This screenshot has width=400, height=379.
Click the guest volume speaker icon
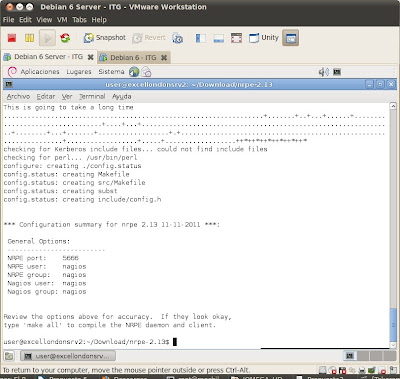click(324, 72)
